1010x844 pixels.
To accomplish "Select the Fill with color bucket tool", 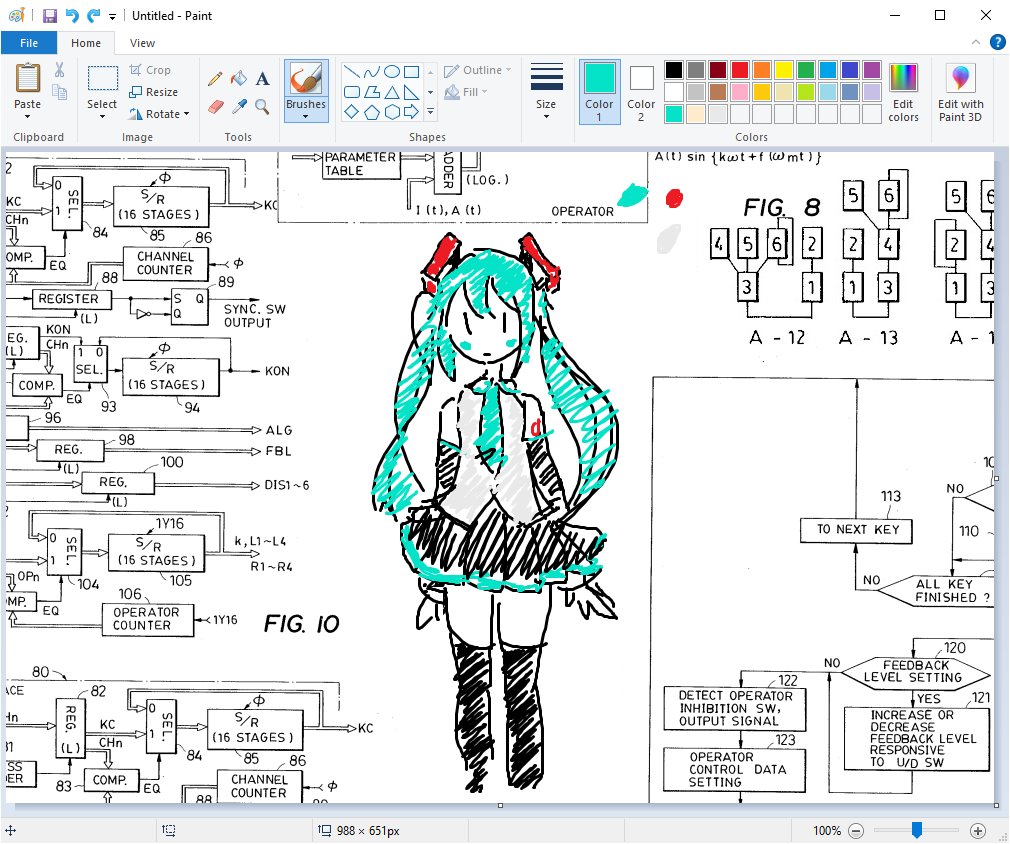I will [x=239, y=79].
